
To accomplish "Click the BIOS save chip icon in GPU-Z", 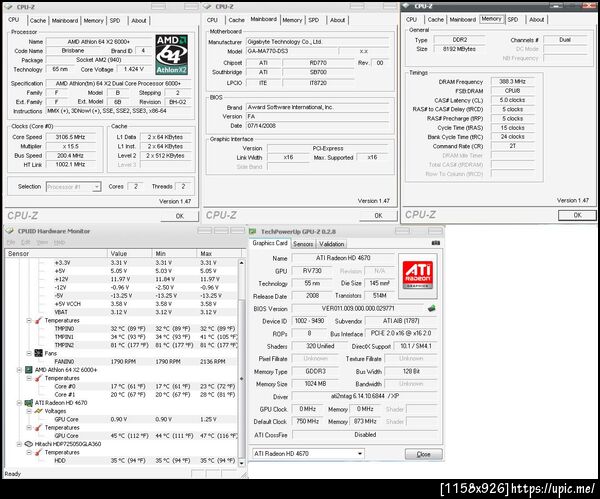I will coord(432,308).
